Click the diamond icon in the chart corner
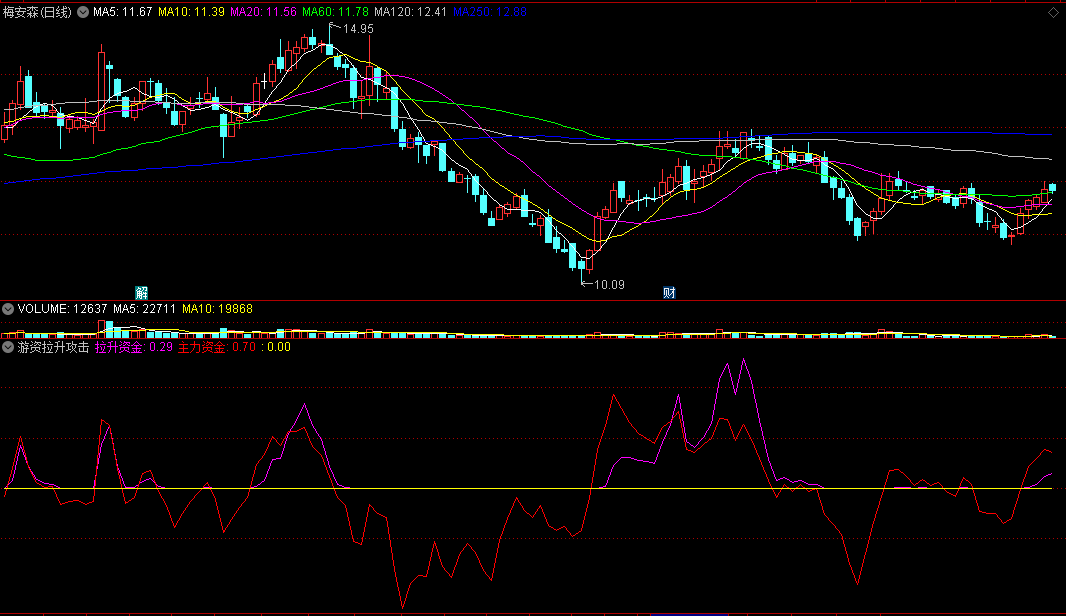The image size is (1066, 616). (1053, 12)
